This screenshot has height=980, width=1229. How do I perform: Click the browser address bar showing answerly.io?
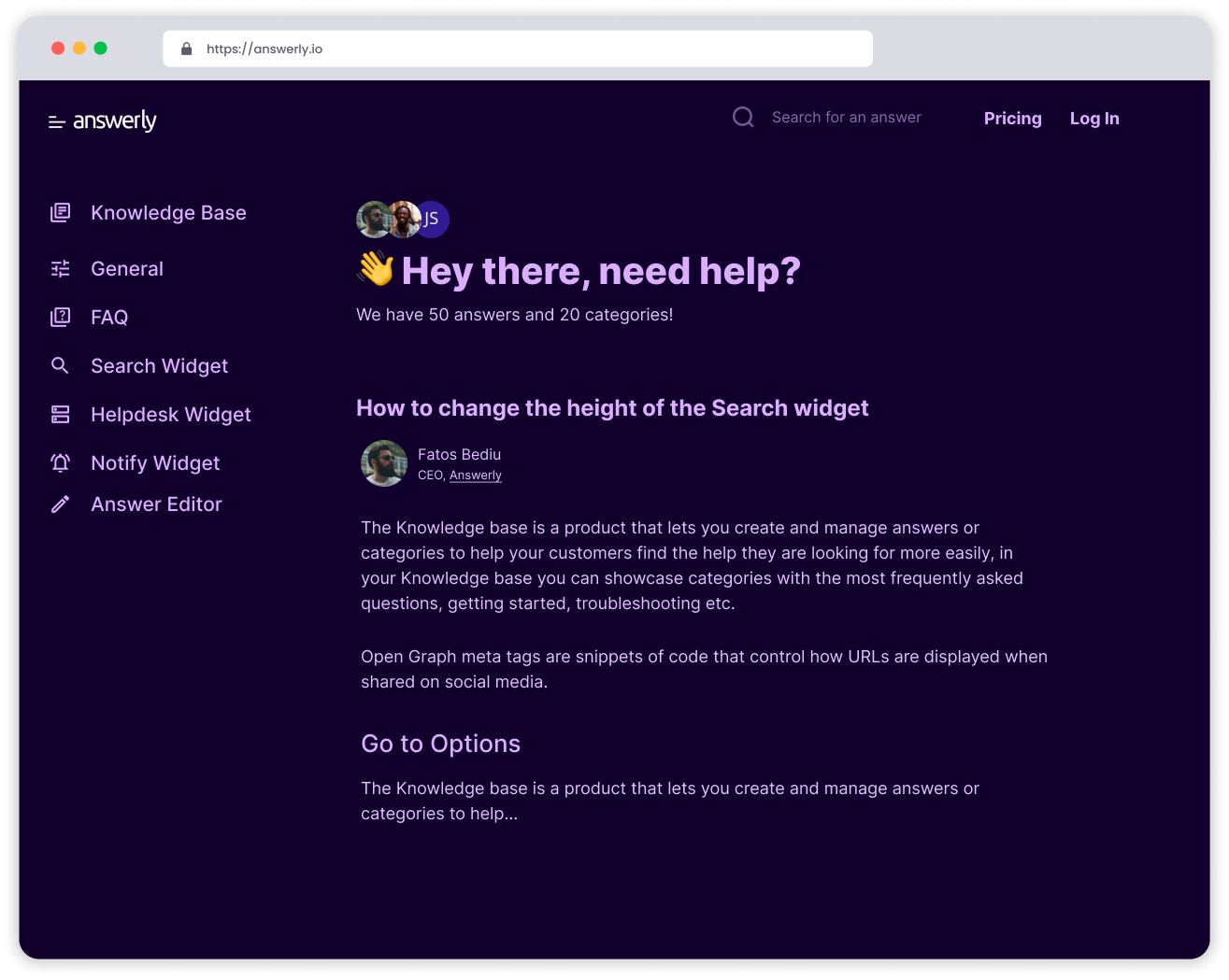click(518, 49)
